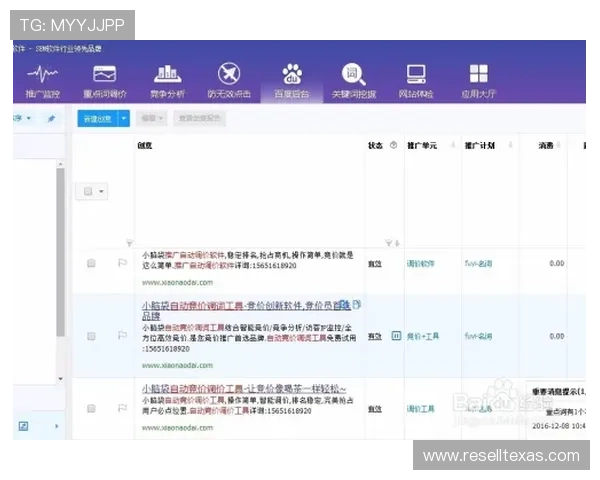Sort by the 推广单元 column arrow
Image resolution: width=600 pixels, height=480 pixels.
[453, 145]
